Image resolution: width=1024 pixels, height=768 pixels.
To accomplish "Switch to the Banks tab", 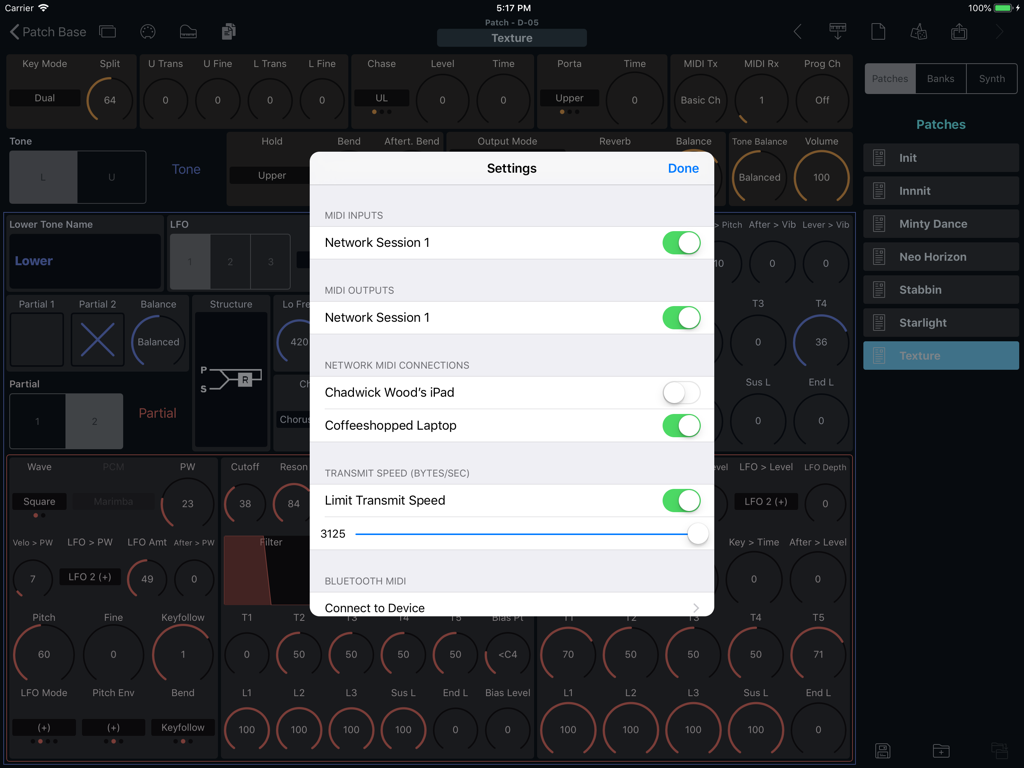I will coord(941,78).
